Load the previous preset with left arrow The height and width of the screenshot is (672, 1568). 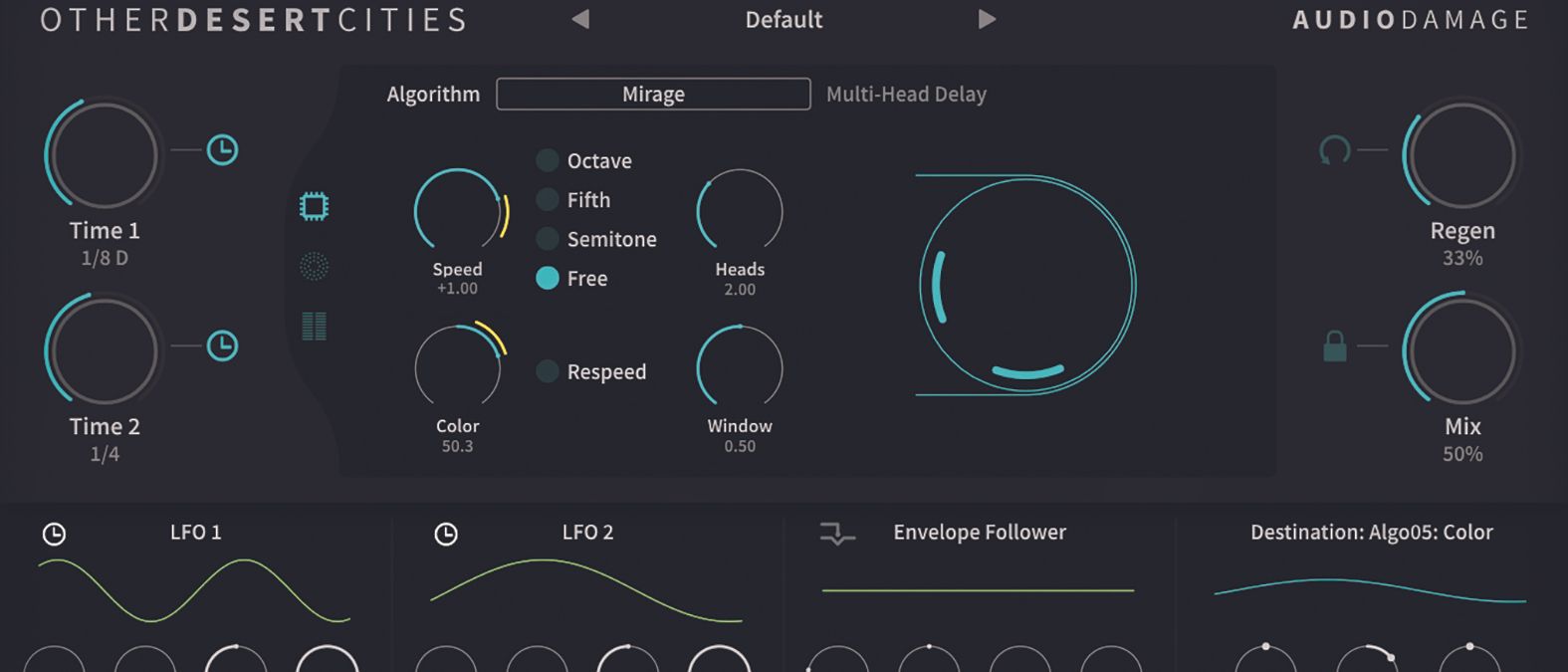pos(580,19)
